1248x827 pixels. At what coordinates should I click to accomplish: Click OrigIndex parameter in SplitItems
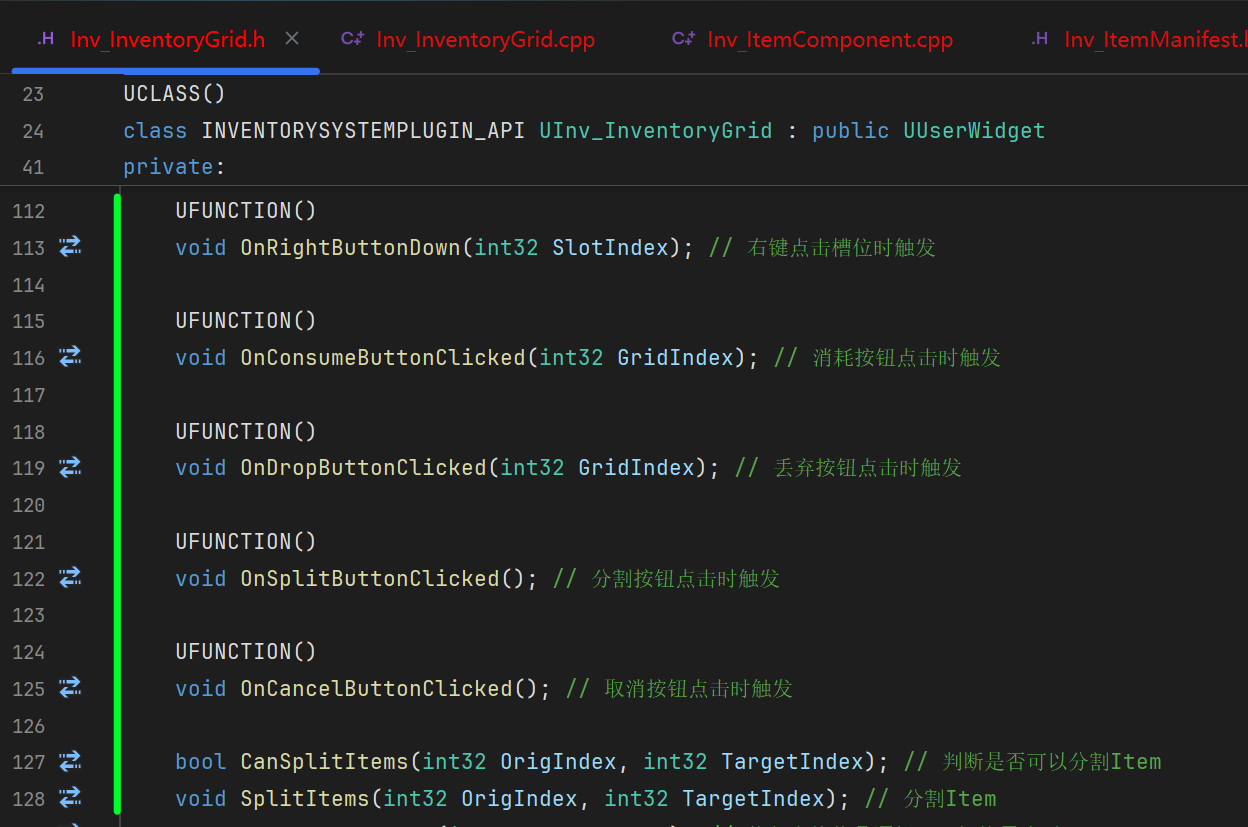click(519, 798)
